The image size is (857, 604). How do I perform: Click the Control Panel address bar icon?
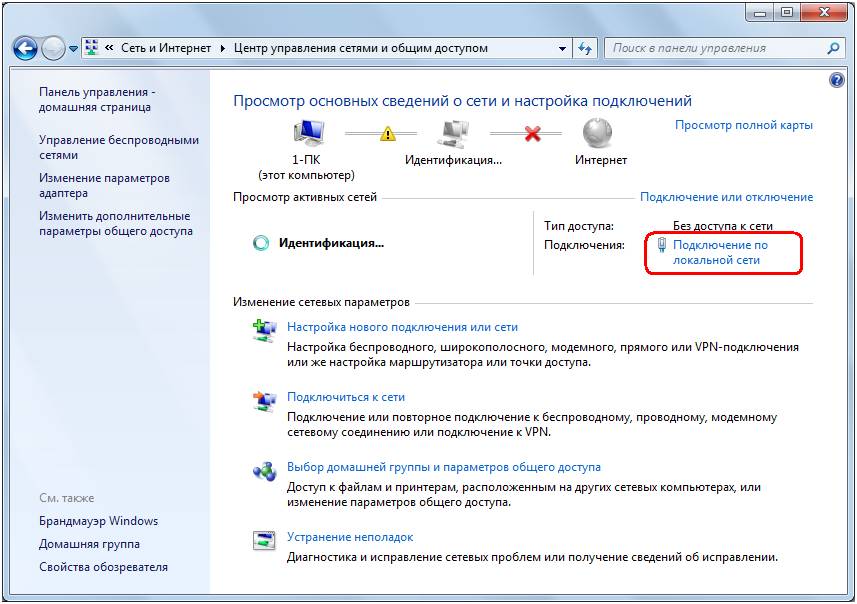(x=92, y=48)
